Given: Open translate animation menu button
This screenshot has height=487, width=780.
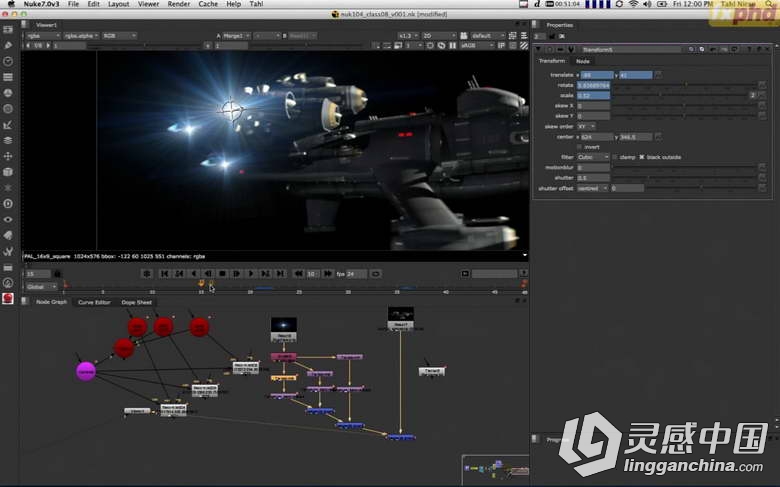Looking at the screenshot, I should pyautogui.click(x=658, y=75).
